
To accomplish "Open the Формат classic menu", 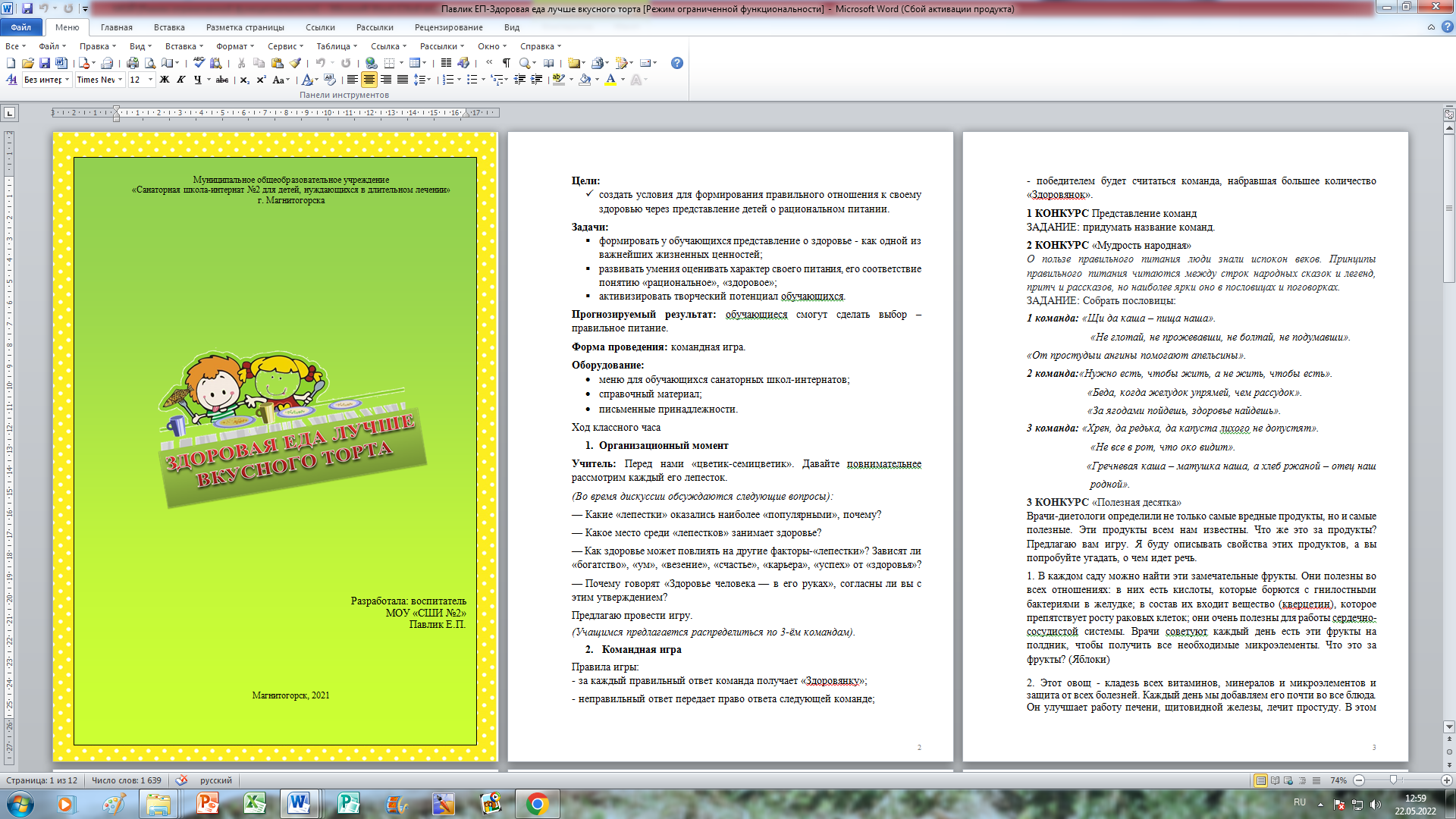I will pyautogui.click(x=235, y=46).
